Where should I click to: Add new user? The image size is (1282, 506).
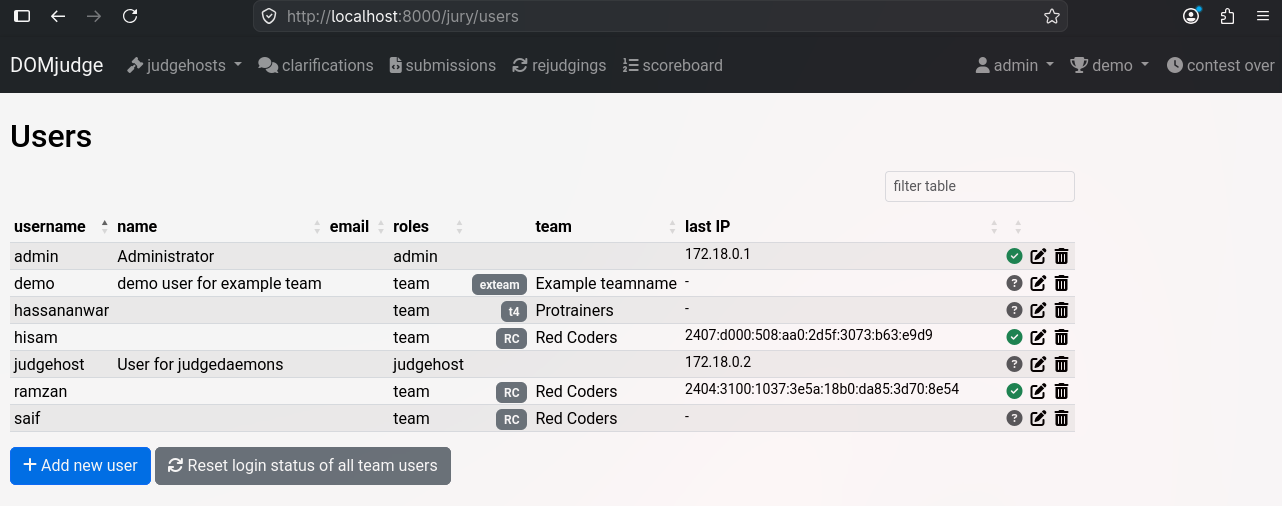[80, 465]
